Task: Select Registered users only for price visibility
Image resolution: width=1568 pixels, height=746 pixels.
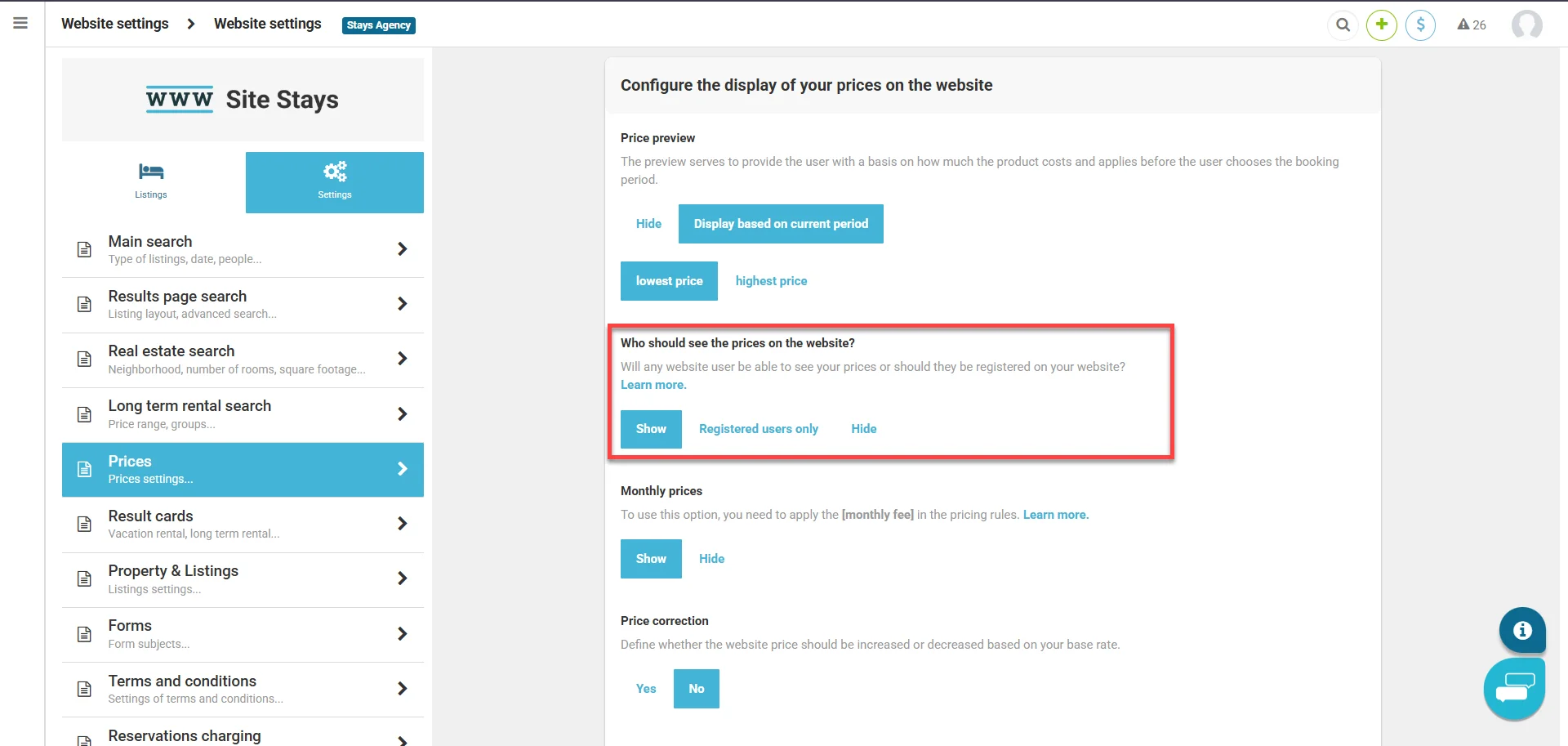Action: click(759, 429)
